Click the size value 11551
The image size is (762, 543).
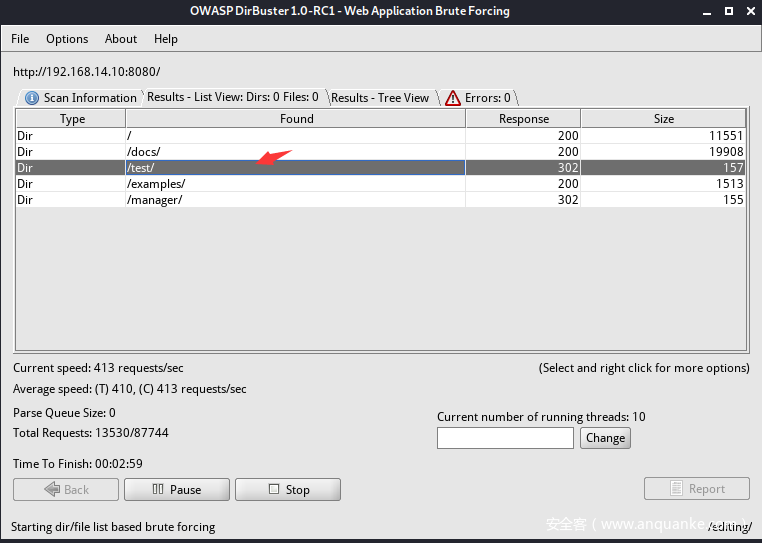pos(726,136)
